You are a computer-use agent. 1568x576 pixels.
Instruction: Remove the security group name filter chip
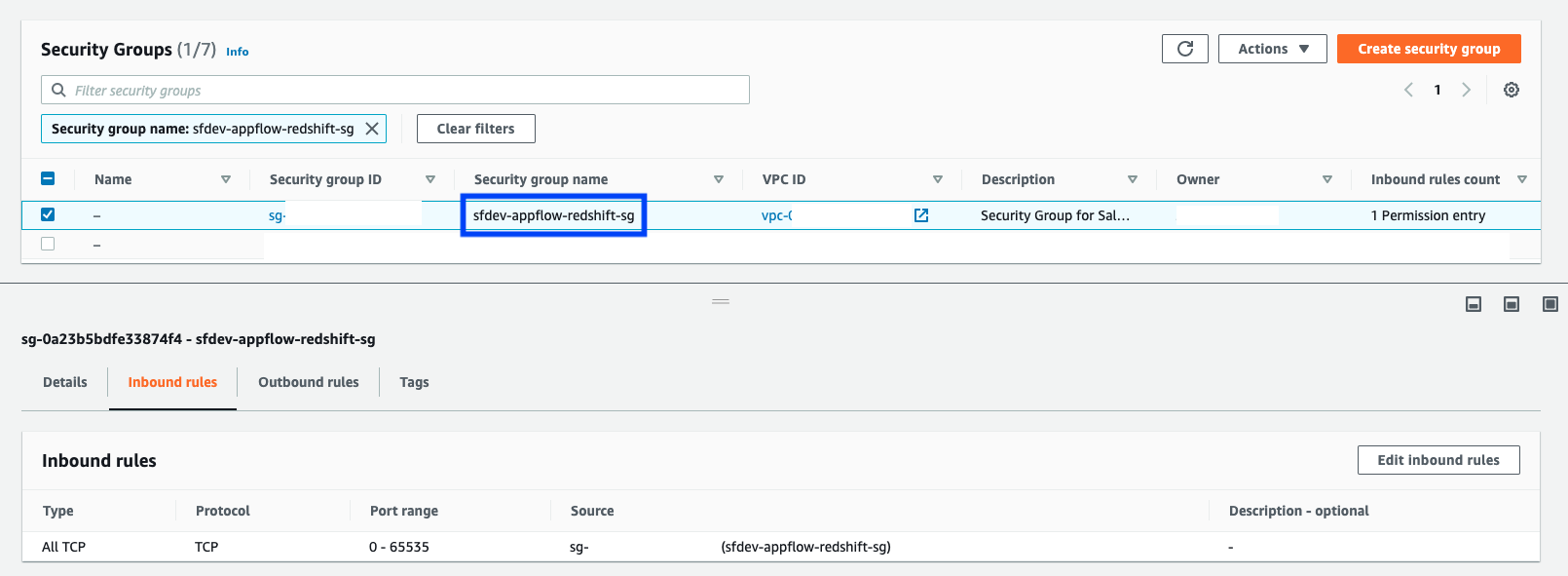click(x=372, y=129)
